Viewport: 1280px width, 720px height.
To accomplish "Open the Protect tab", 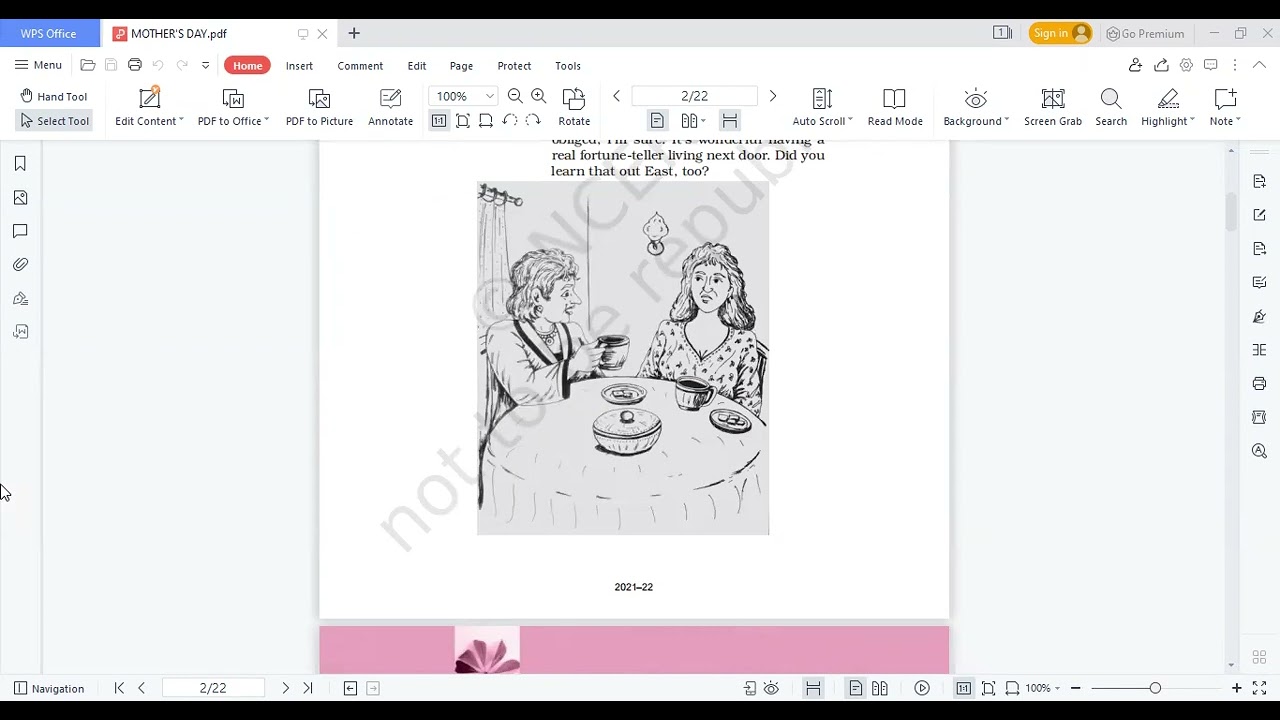I will (x=514, y=66).
